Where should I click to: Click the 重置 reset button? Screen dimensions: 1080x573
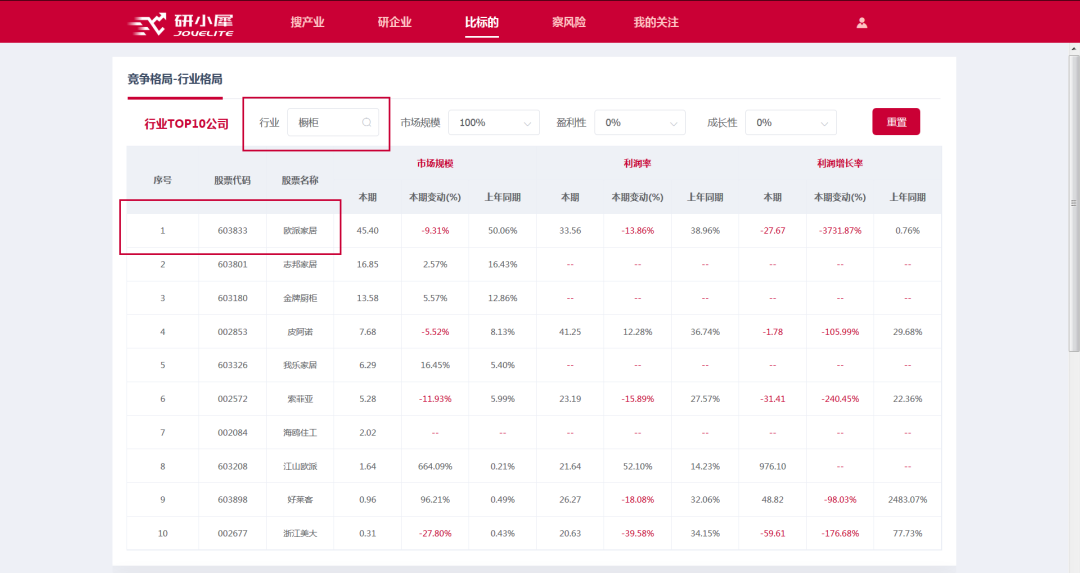click(896, 122)
